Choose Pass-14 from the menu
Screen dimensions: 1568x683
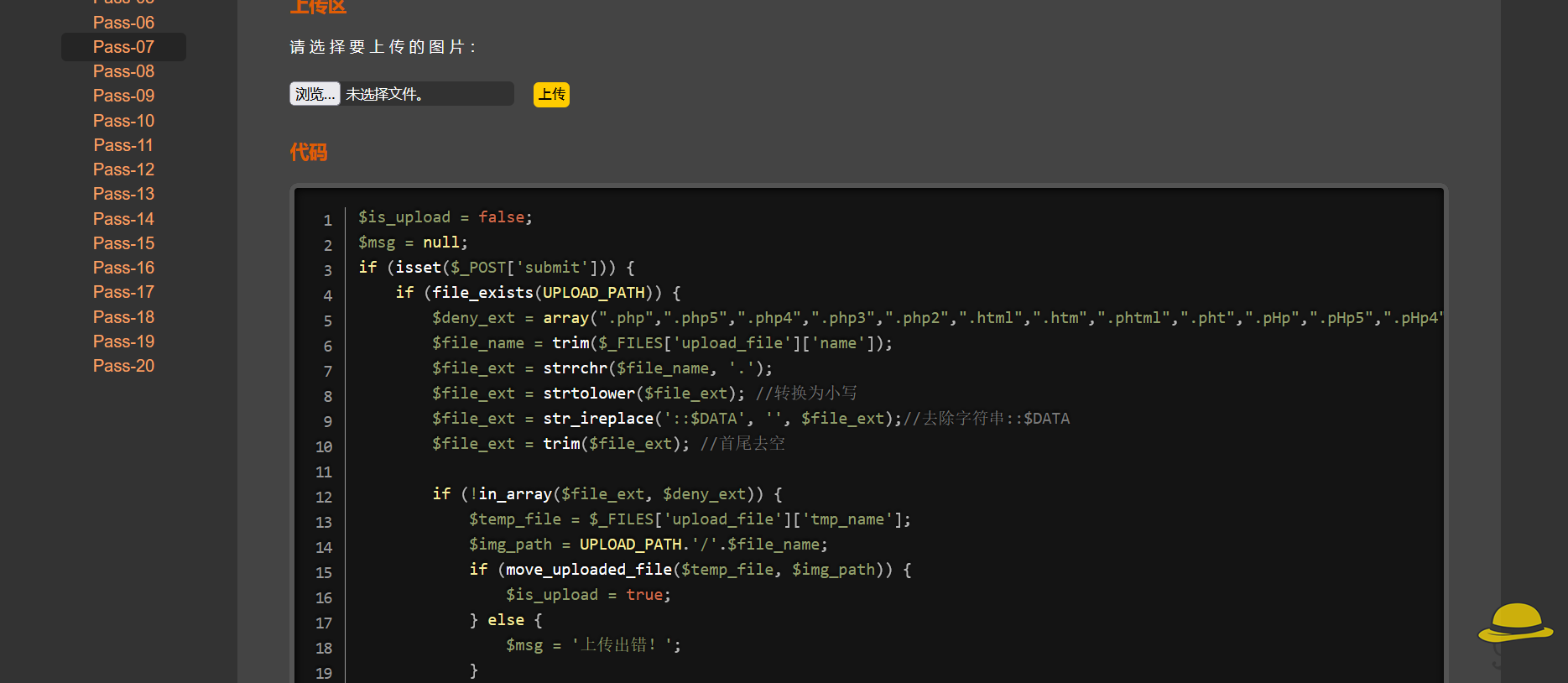point(123,219)
